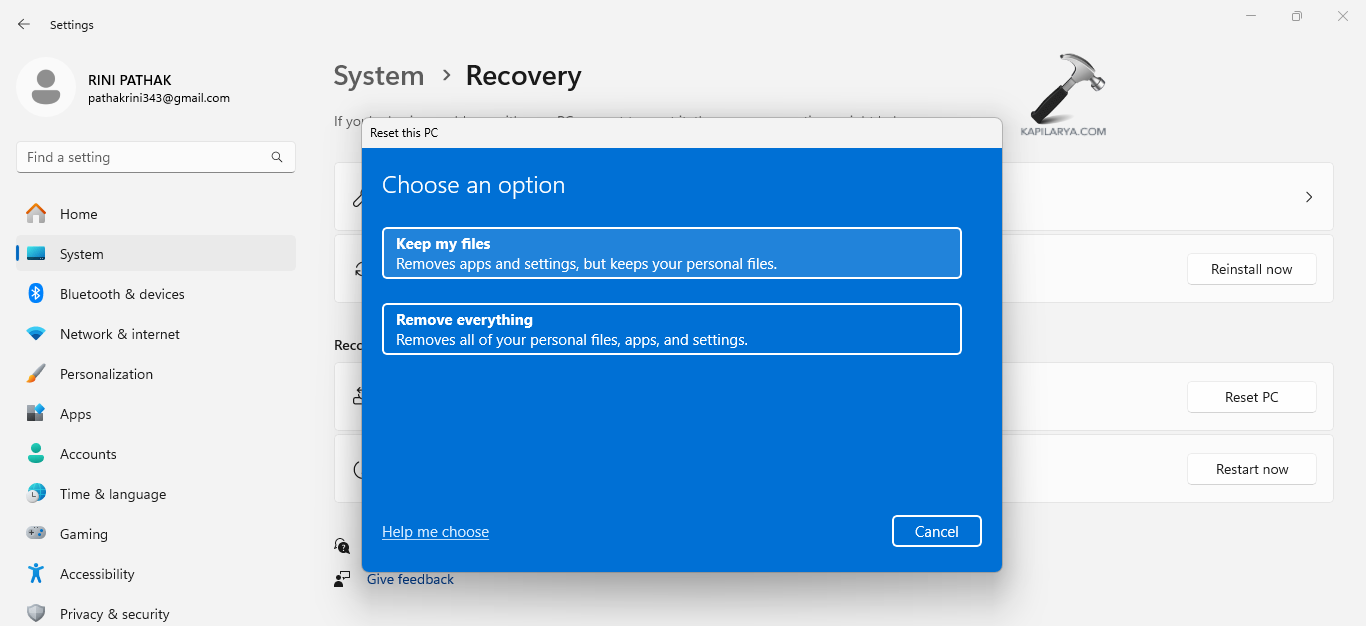This screenshot has height=626, width=1366.
Task: Click the Give feedback link
Action: (x=410, y=579)
